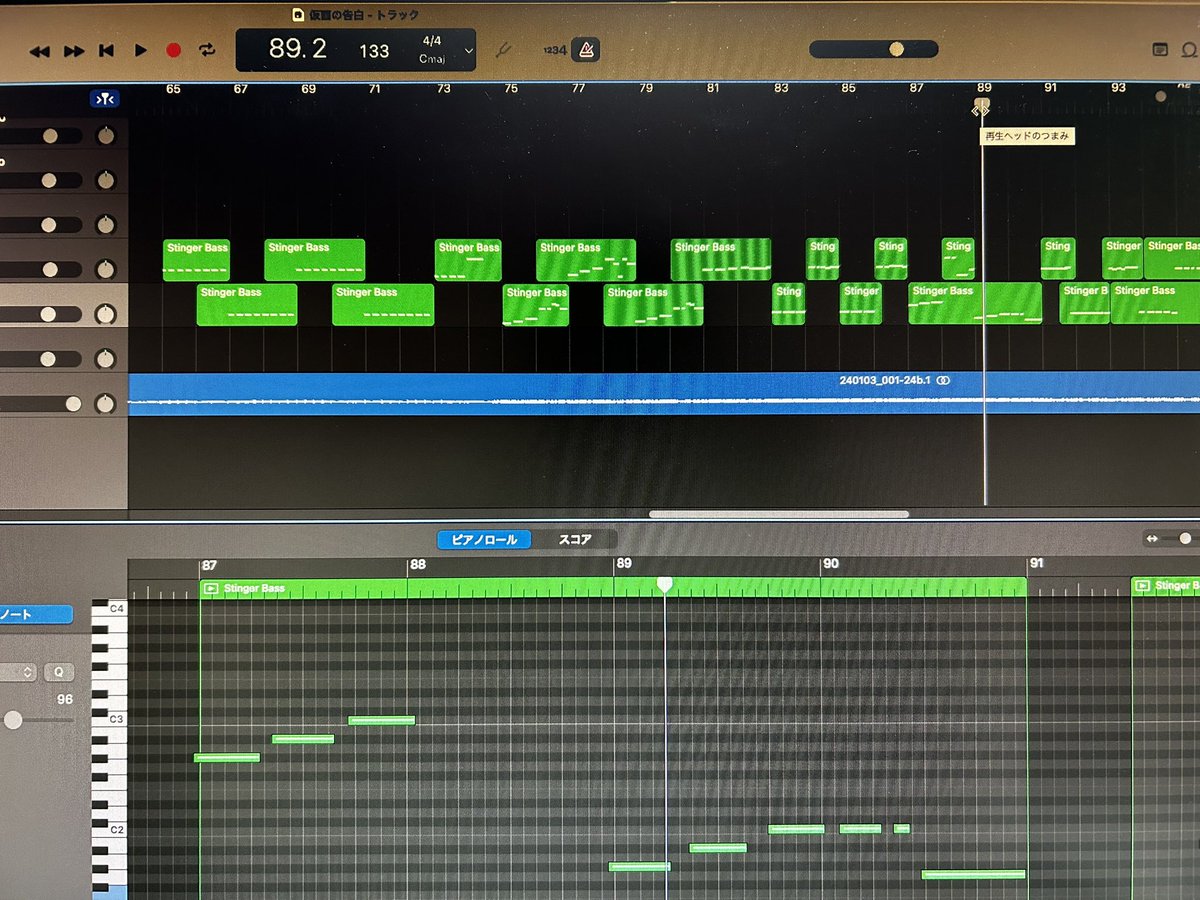Go to the beginning of the project
Image resolution: width=1200 pixels, height=900 pixels.
[106, 50]
